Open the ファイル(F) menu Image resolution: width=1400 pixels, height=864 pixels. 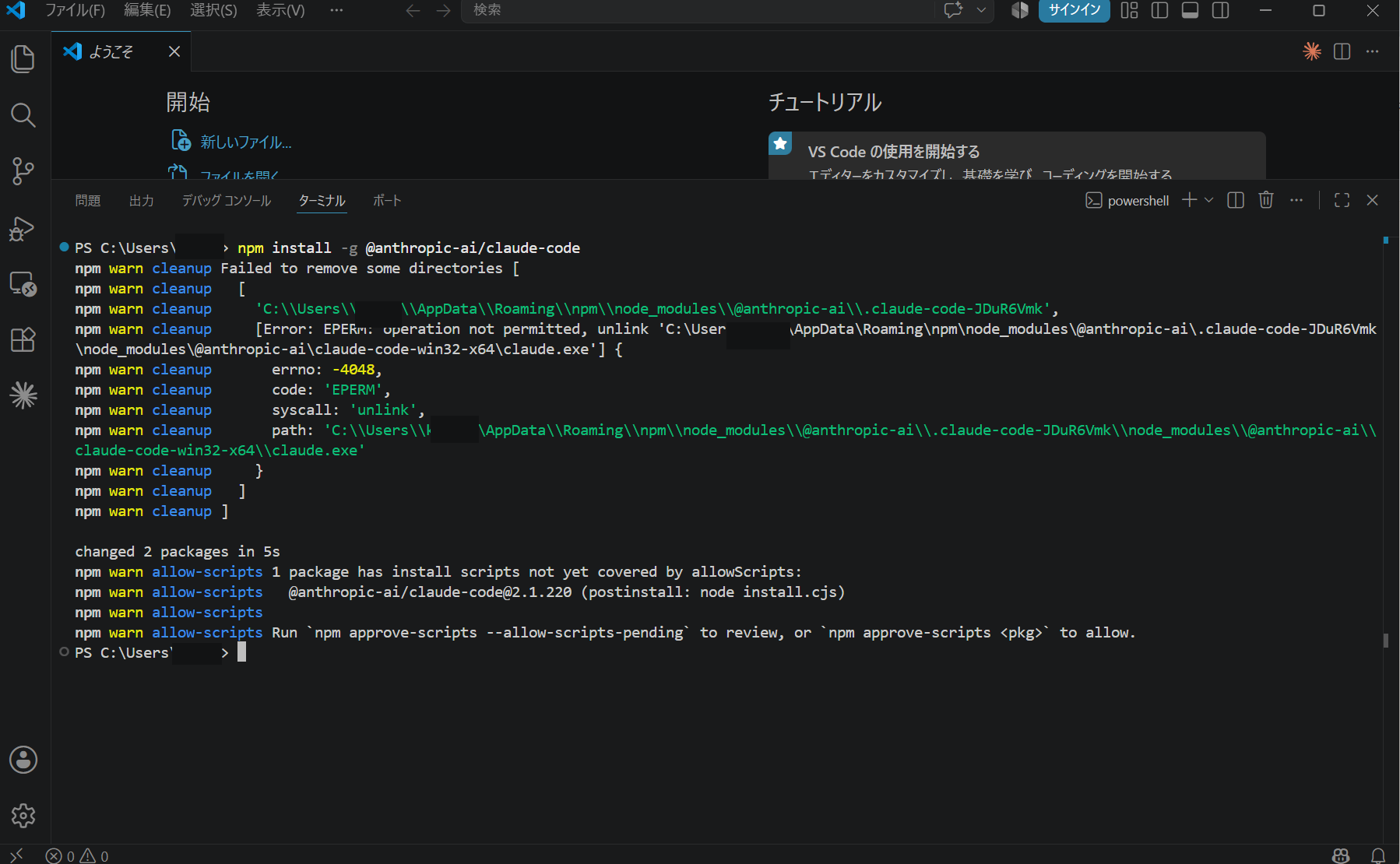click(x=75, y=10)
